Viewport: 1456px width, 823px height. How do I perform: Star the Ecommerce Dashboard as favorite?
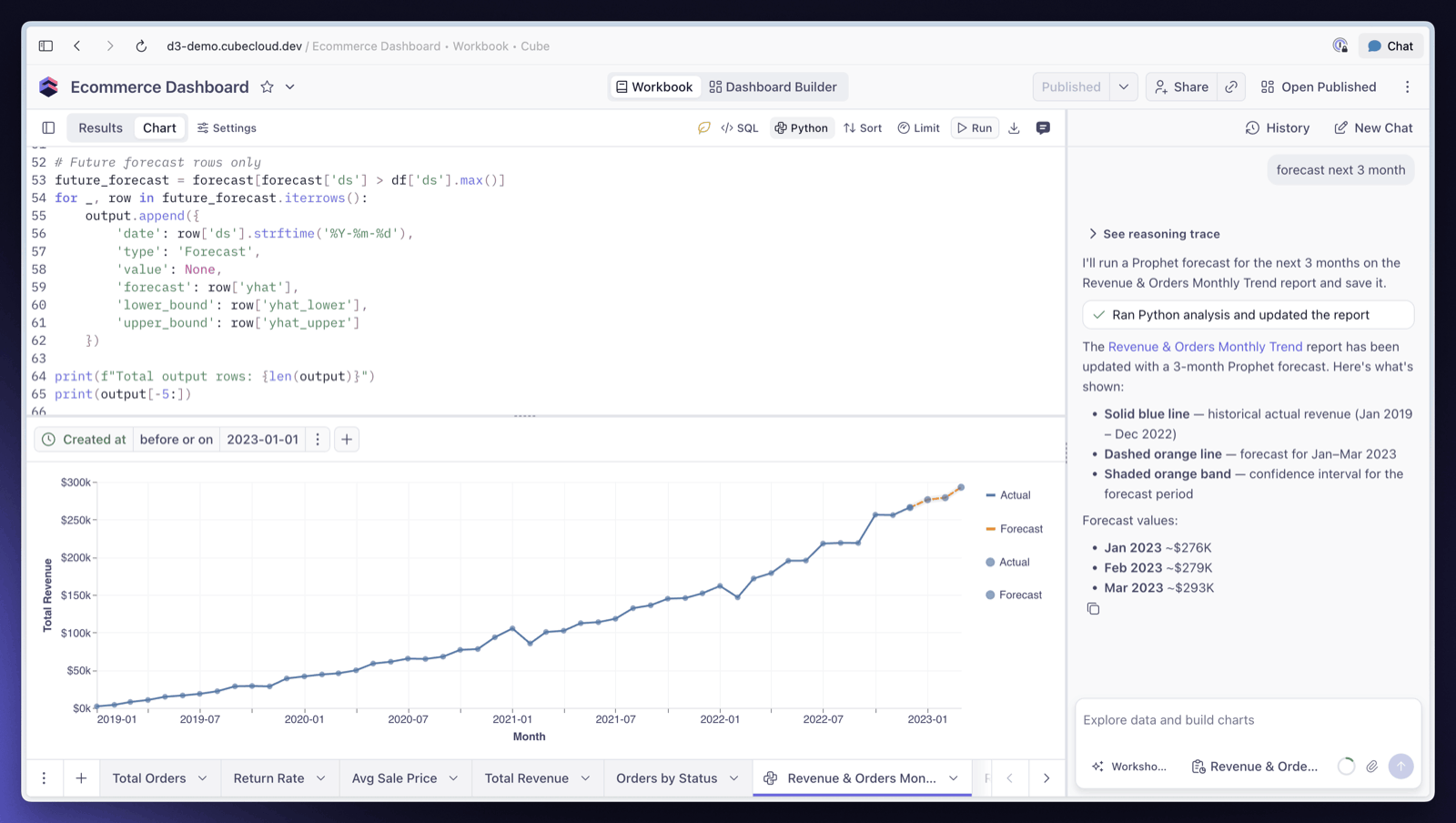267,86
